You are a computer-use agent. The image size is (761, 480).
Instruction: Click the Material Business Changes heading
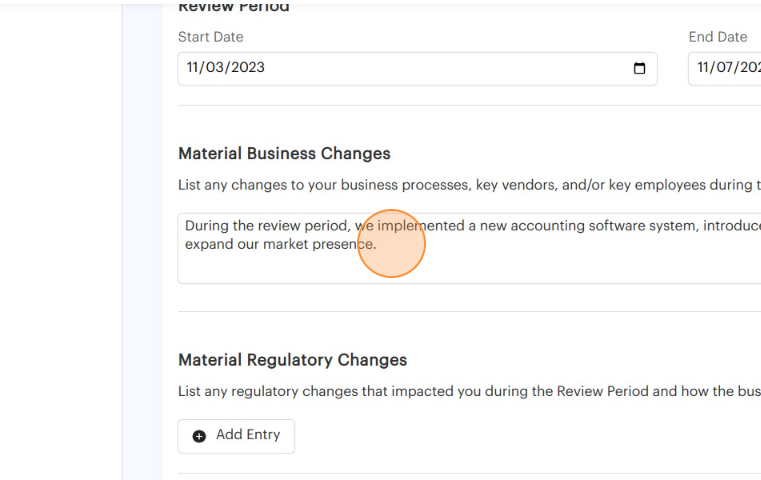pos(284,154)
